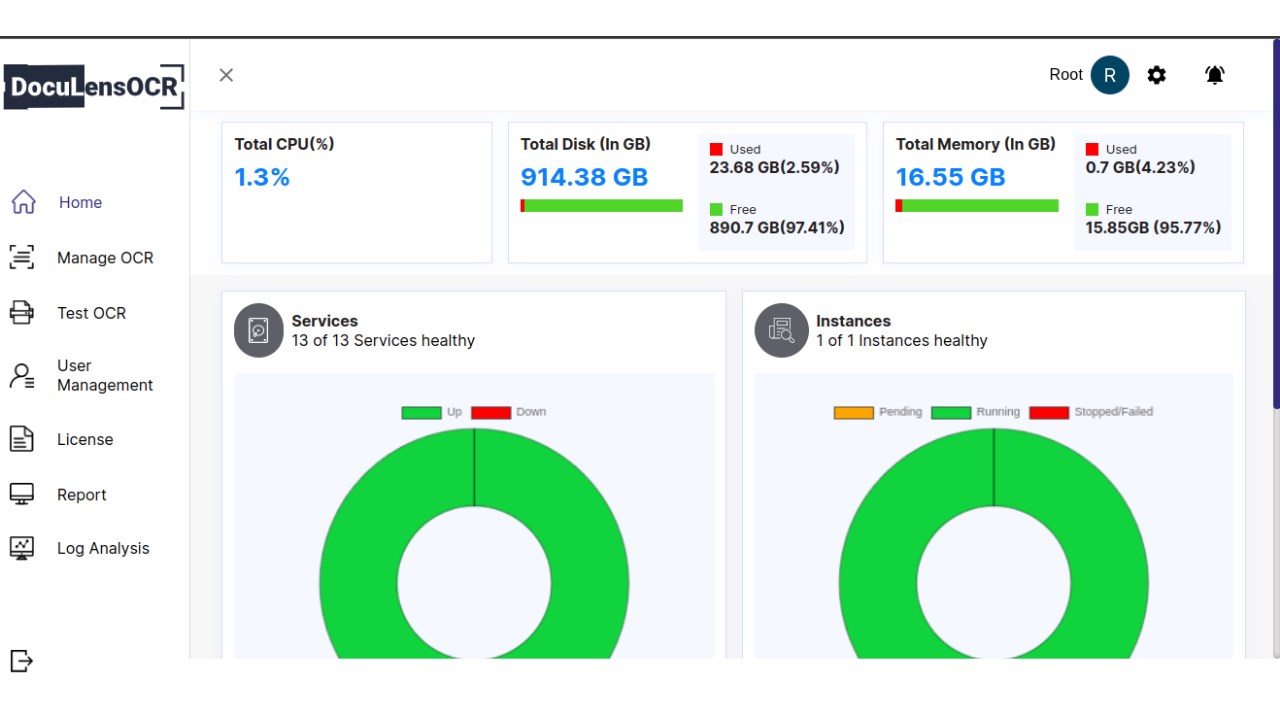Viewport: 1280px width, 720px height.
Task: Go to Test OCR
Action: click(92, 313)
